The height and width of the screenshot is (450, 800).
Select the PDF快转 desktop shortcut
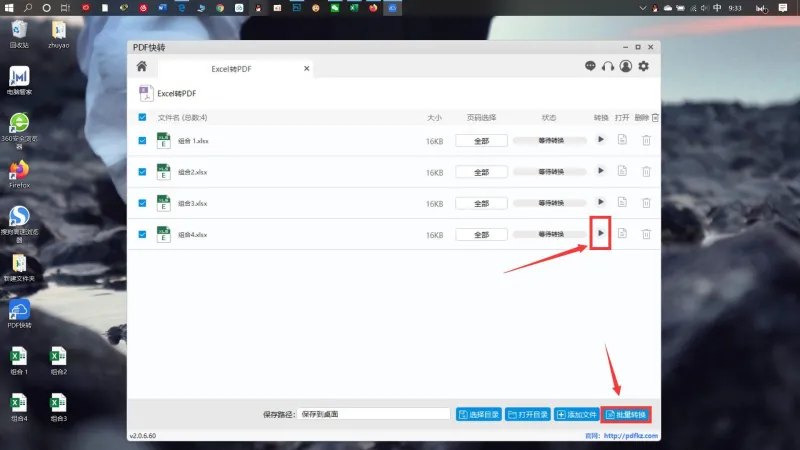19,314
